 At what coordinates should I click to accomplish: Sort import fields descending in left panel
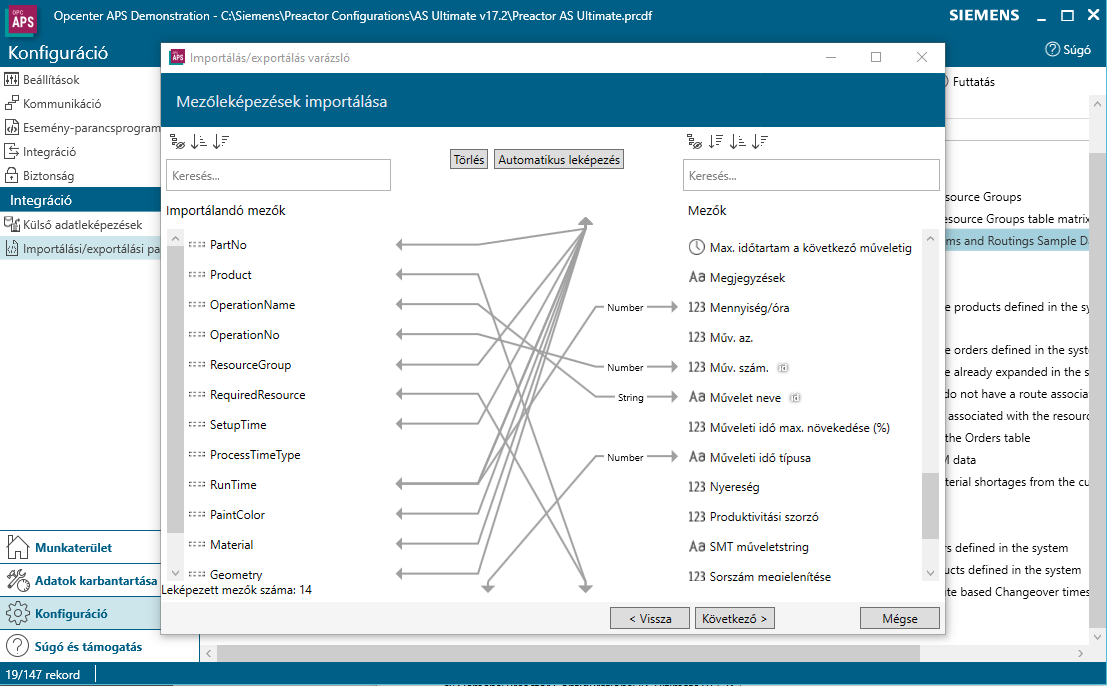[x=221, y=142]
